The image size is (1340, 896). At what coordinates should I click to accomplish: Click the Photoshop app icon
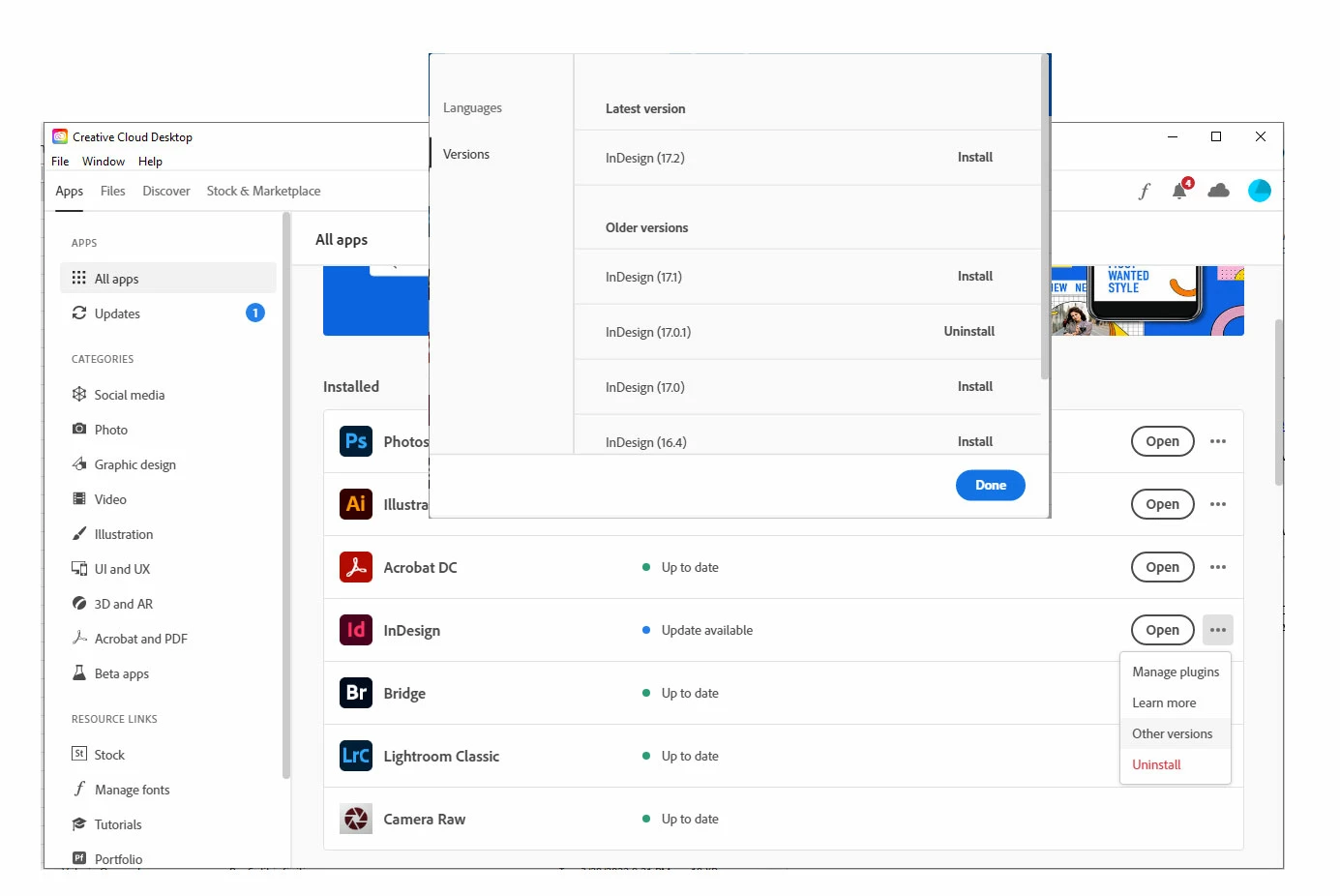click(x=356, y=441)
